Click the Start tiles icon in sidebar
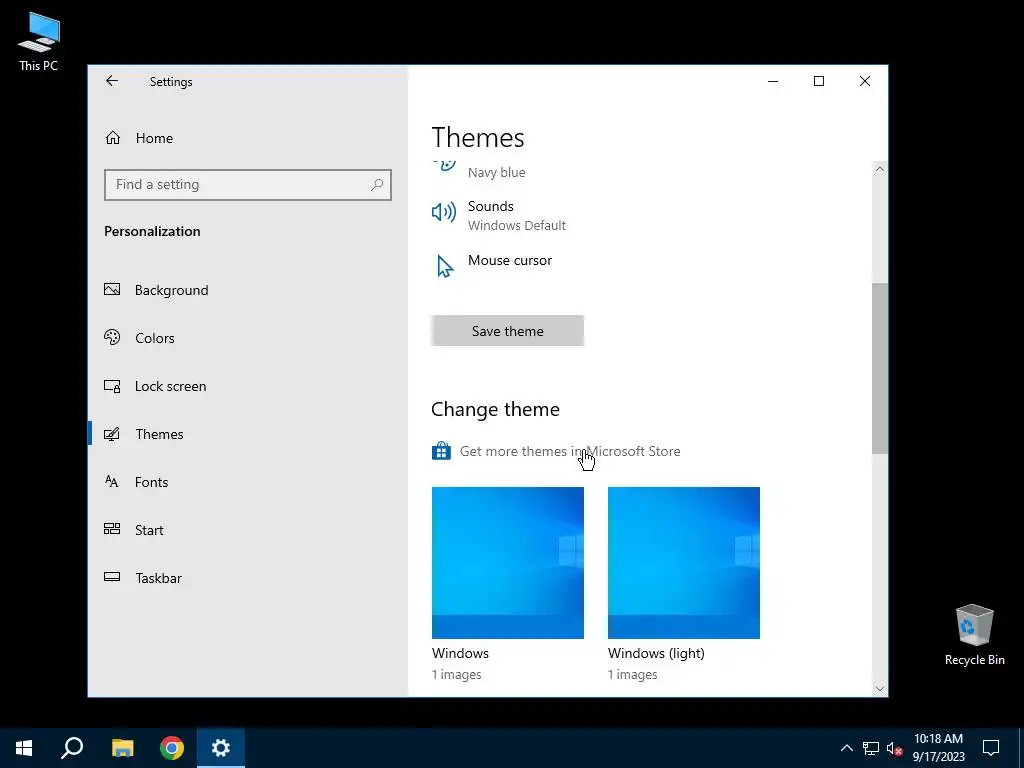Screen dimensions: 1024x768 (x=112, y=530)
